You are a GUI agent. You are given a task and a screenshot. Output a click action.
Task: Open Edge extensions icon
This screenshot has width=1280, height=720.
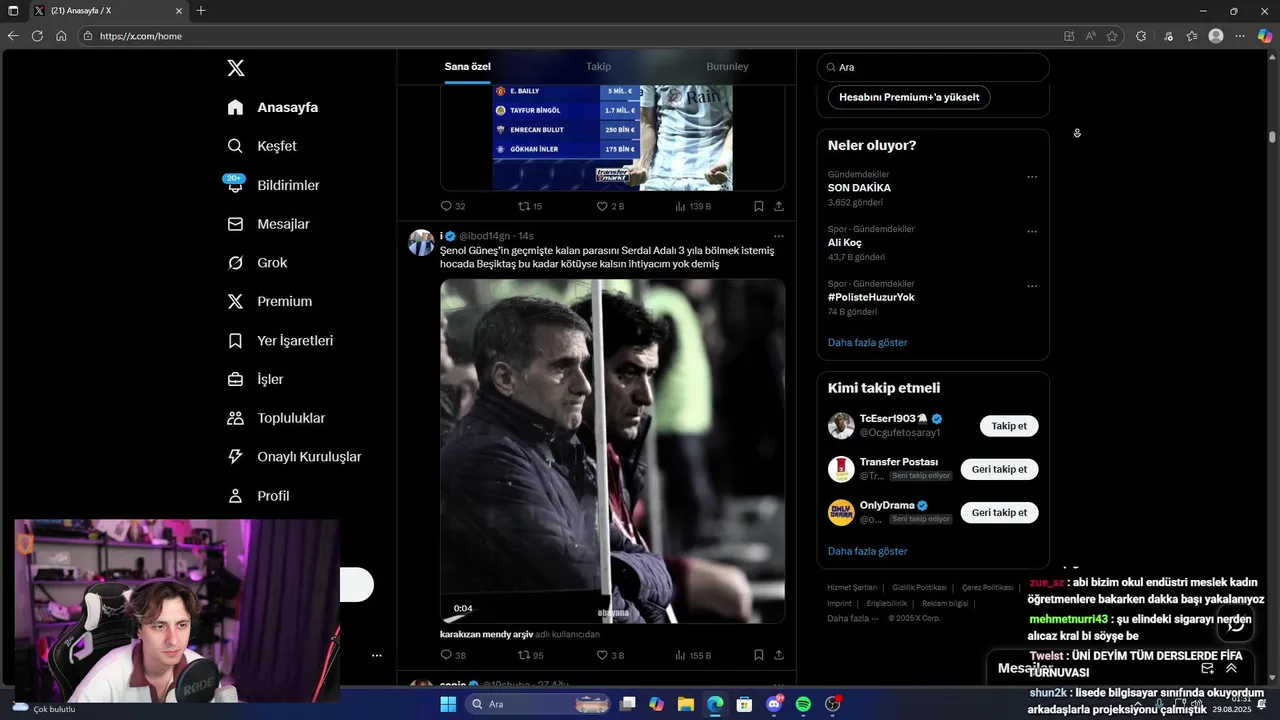1141,36
